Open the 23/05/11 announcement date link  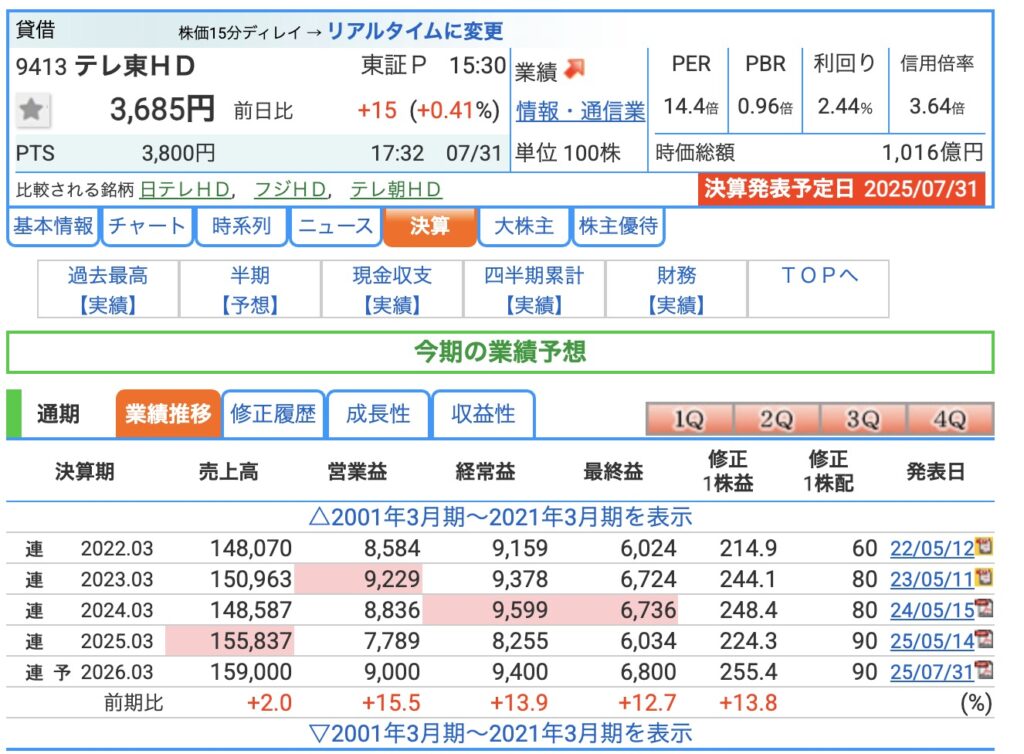tap(932, 579)
